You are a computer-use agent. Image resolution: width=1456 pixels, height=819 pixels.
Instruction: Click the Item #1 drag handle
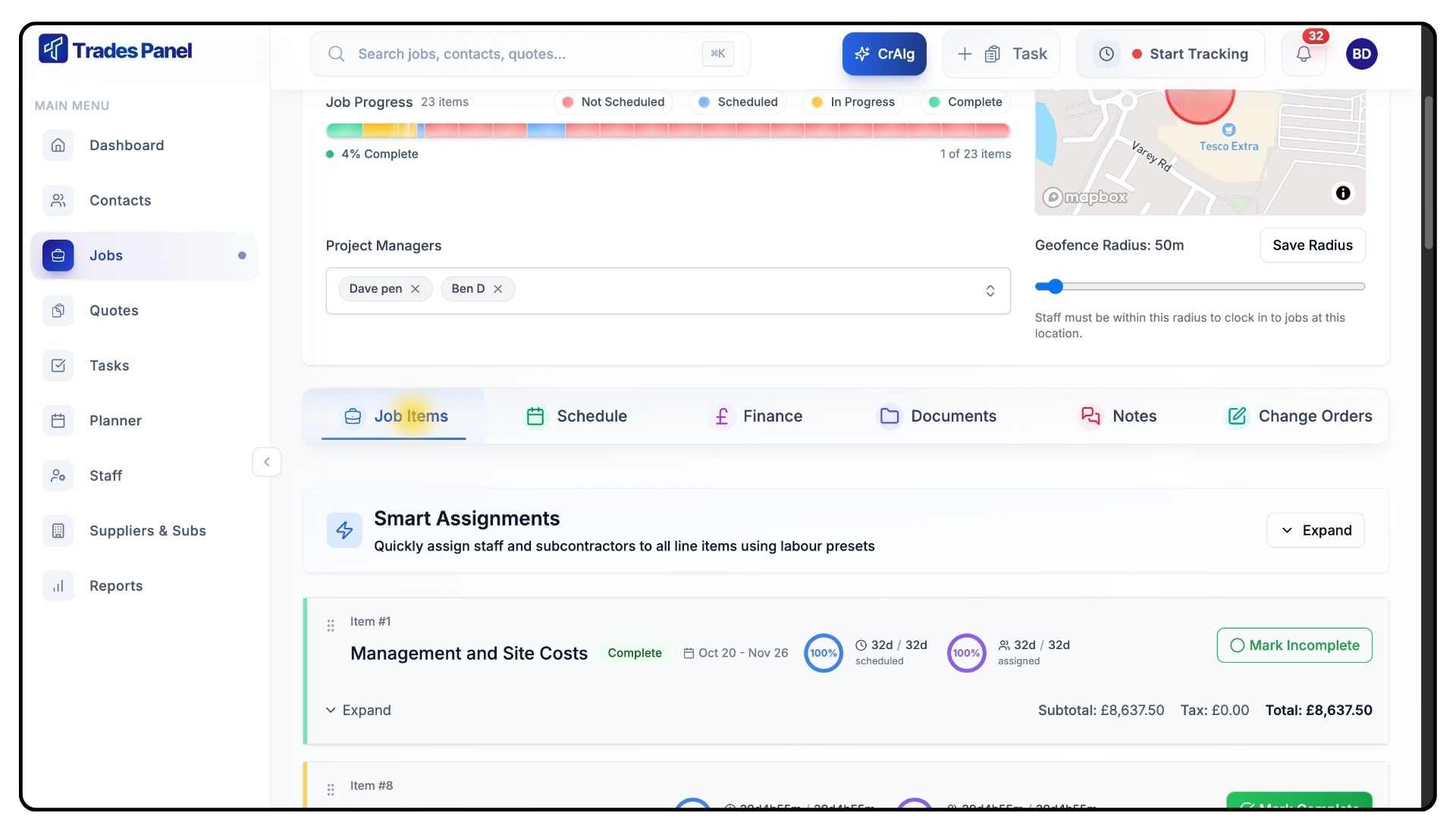click(x=331, y=626)
